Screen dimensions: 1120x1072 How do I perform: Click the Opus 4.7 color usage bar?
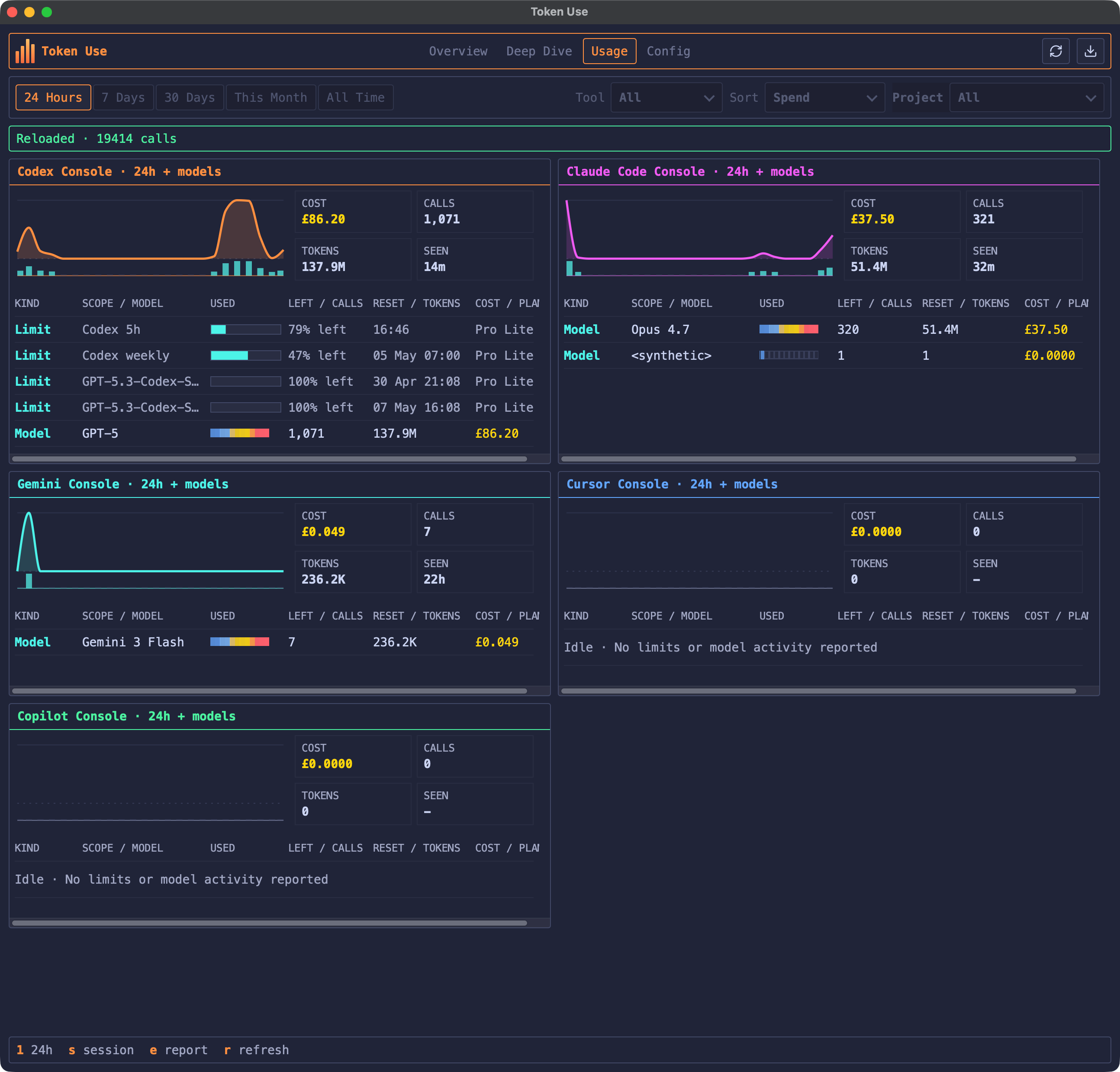[788, 329]
